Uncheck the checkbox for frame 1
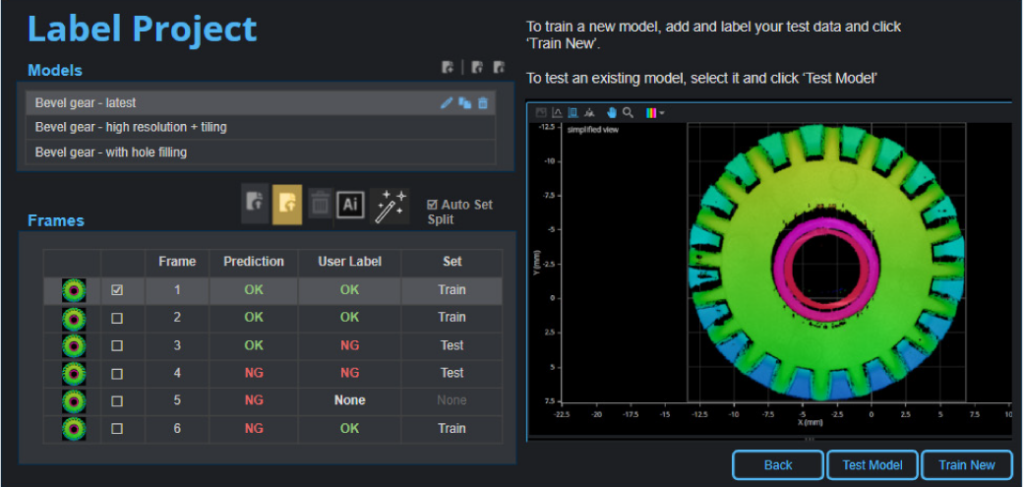This screenshot has width=1024, height=487. click(x=117, y=290)
